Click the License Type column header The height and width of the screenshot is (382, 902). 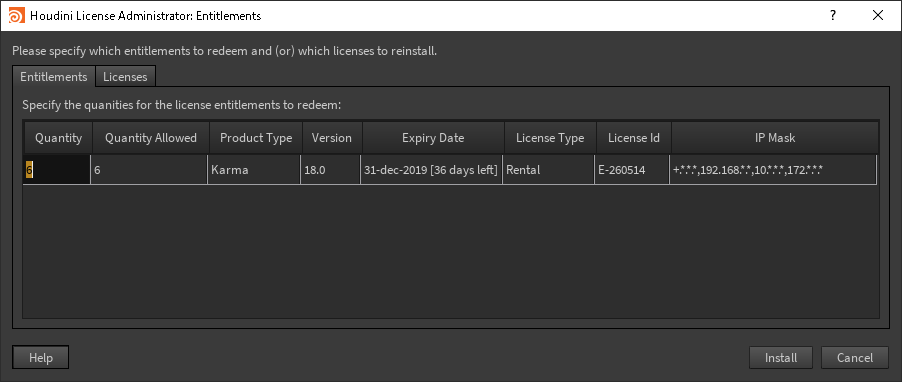click(x=550, y=138)
